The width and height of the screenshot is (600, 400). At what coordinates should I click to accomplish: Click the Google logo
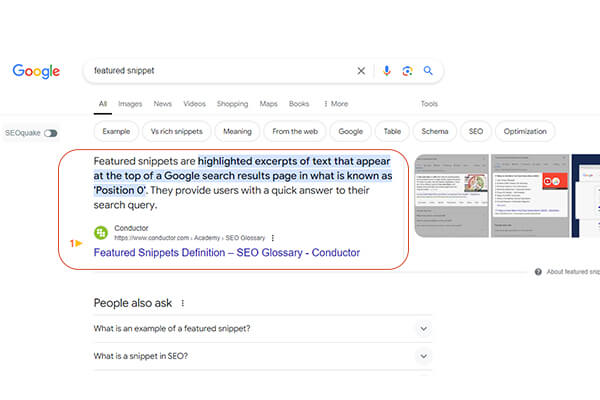click(36, 71)
